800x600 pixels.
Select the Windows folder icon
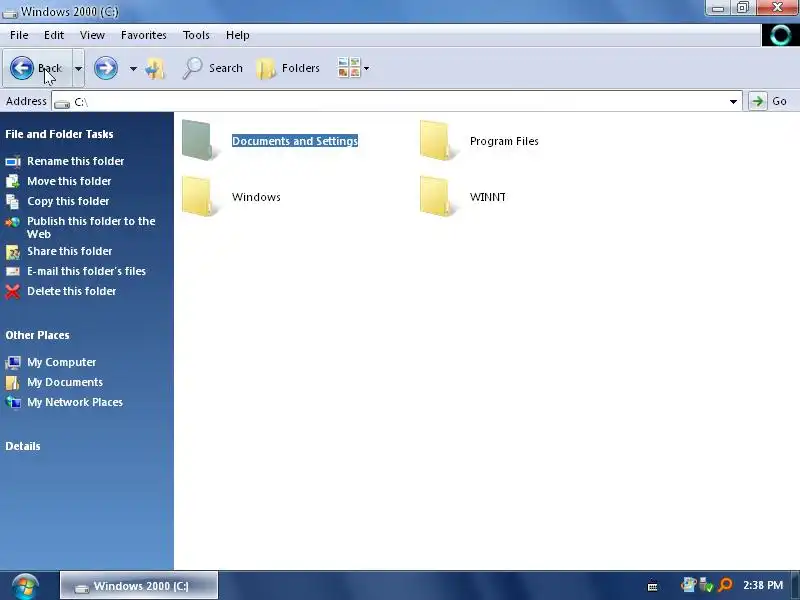coord(199,196)
